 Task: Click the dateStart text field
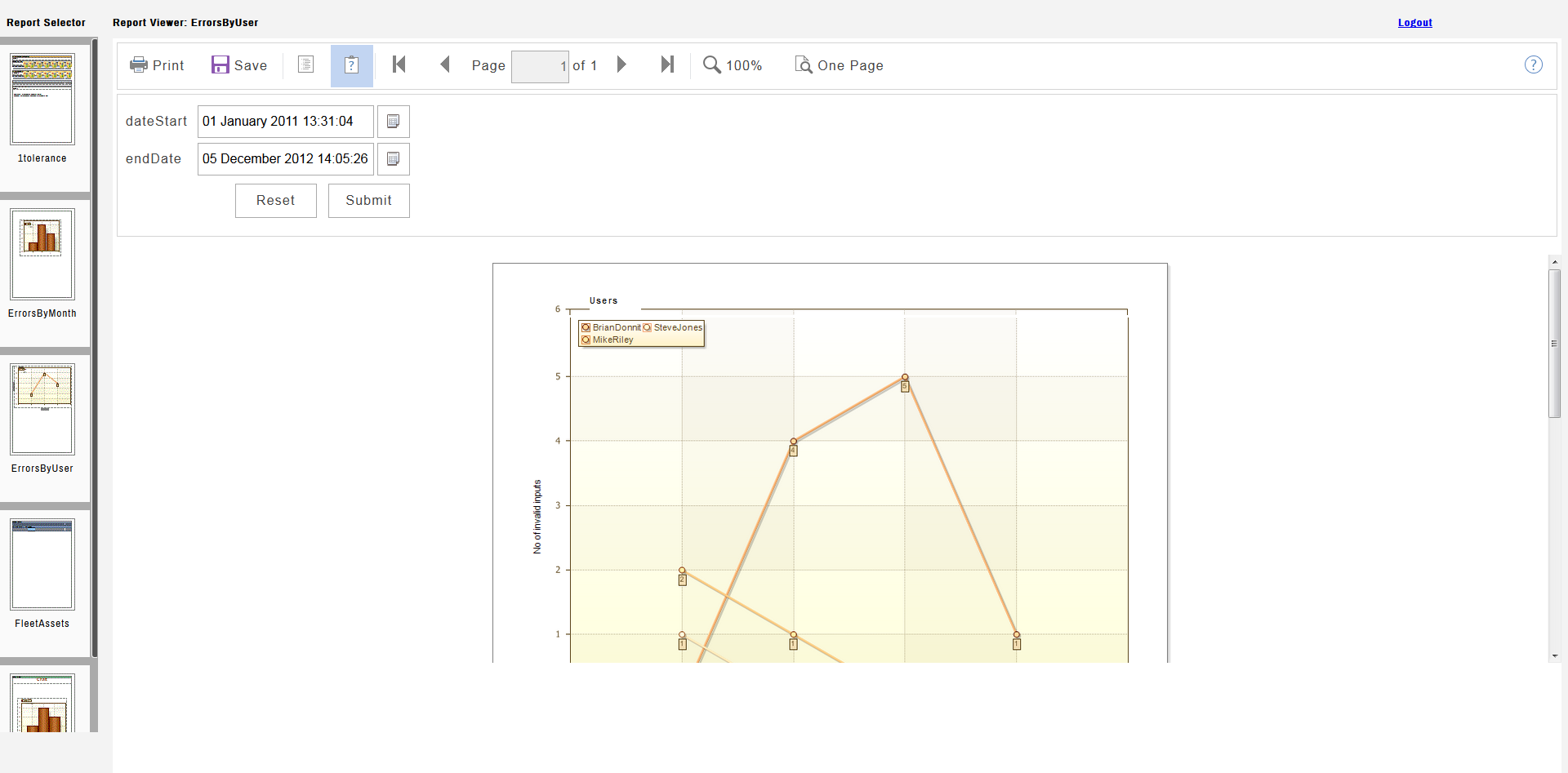[x=286, y=122]
